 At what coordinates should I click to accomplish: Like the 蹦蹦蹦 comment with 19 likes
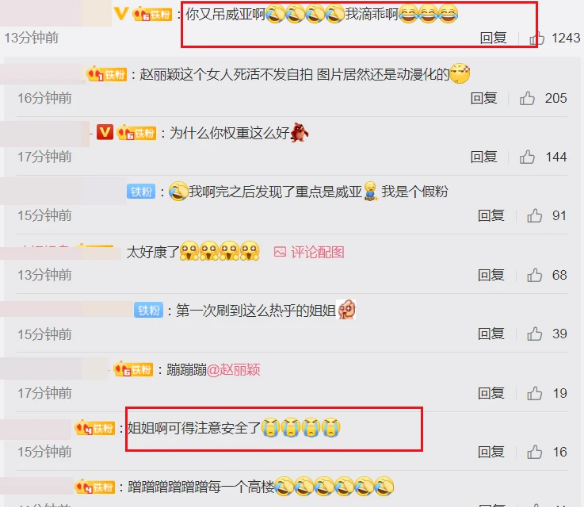point(534,393)
